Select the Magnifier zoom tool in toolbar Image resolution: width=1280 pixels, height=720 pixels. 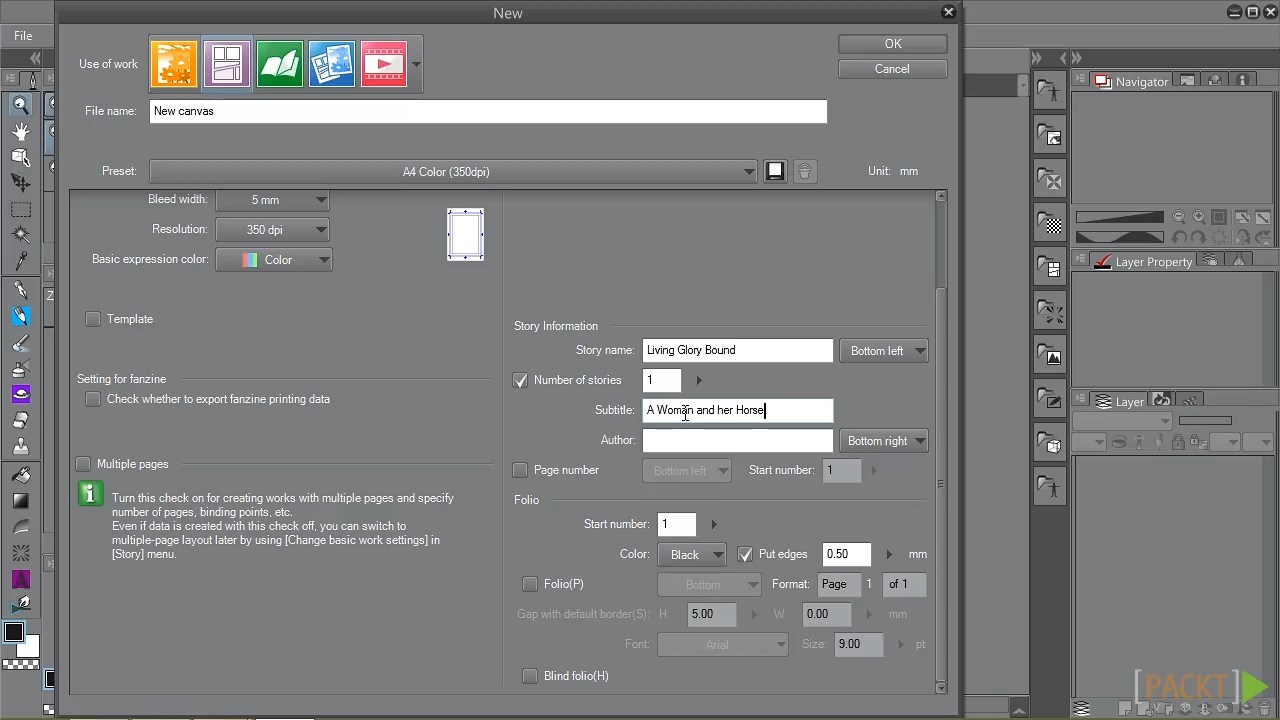[x=20, y=104]
